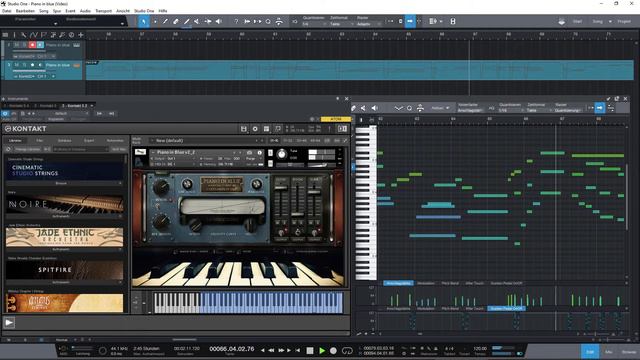Click the Record button in transport
The height and width of the screenshot is (360, 640).
pos(333,350)
